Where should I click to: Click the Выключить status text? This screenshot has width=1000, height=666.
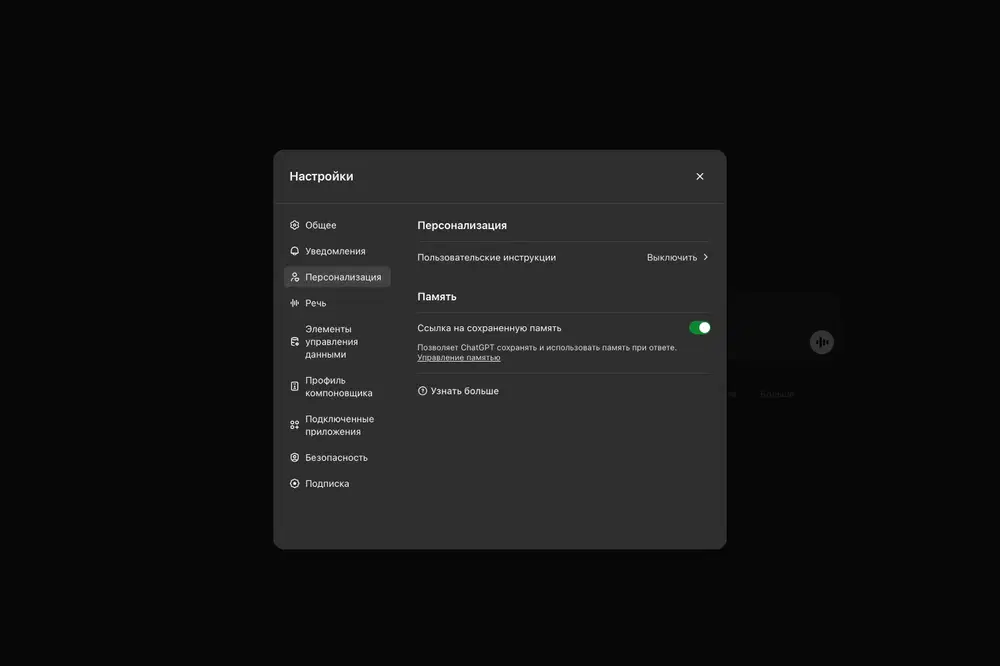pyautogui.click(x=672, y=257)
